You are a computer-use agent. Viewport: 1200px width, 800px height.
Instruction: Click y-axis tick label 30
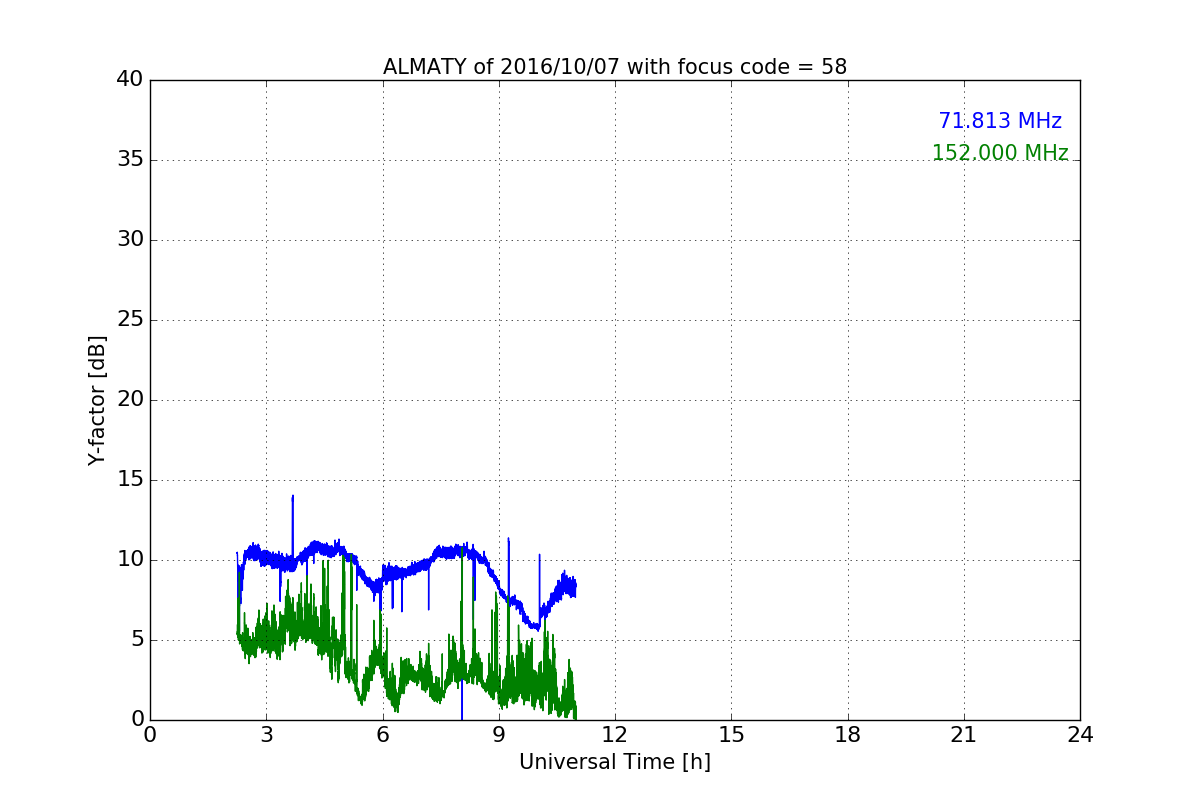[130, 240]
